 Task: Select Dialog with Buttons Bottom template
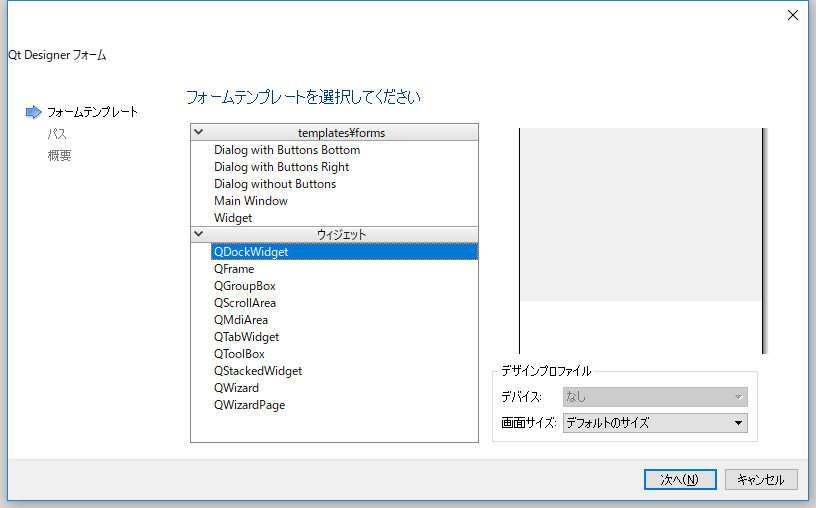coord(286,150)
